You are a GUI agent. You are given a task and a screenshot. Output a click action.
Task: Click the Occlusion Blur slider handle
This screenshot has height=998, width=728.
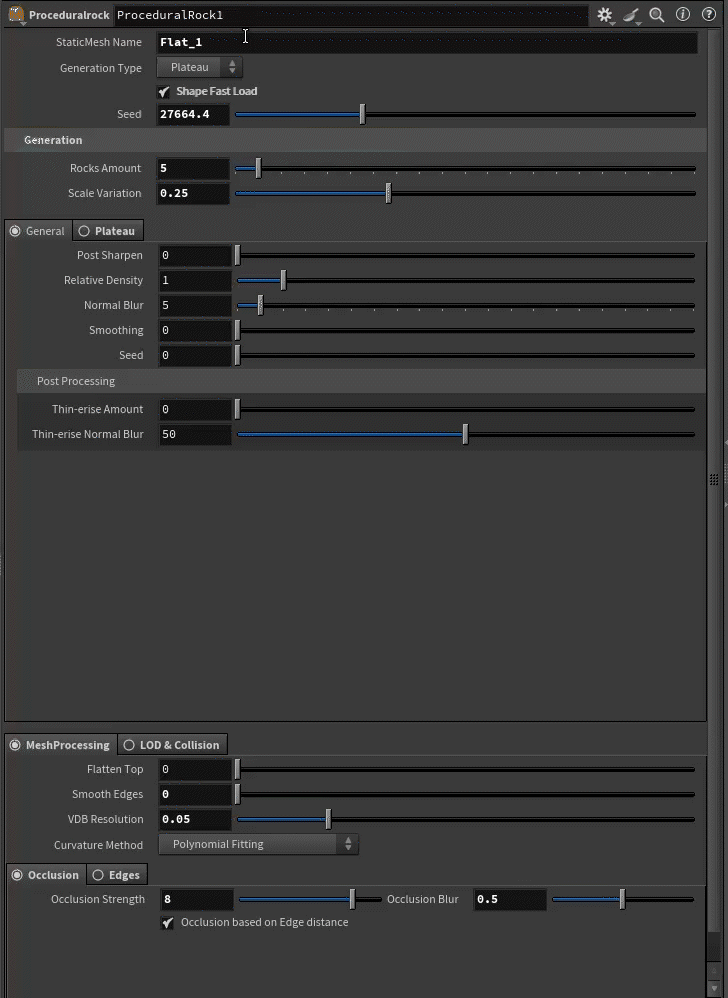[x=622, y=899]
